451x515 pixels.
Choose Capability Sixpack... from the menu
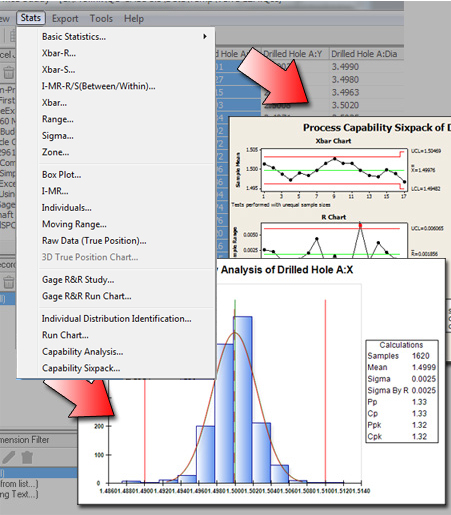(x=116, y=368)
